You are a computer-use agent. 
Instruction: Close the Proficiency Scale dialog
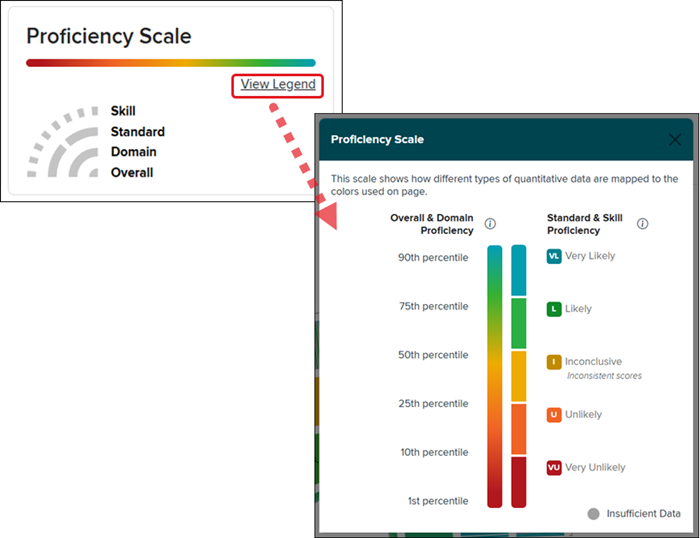(675, 140)
